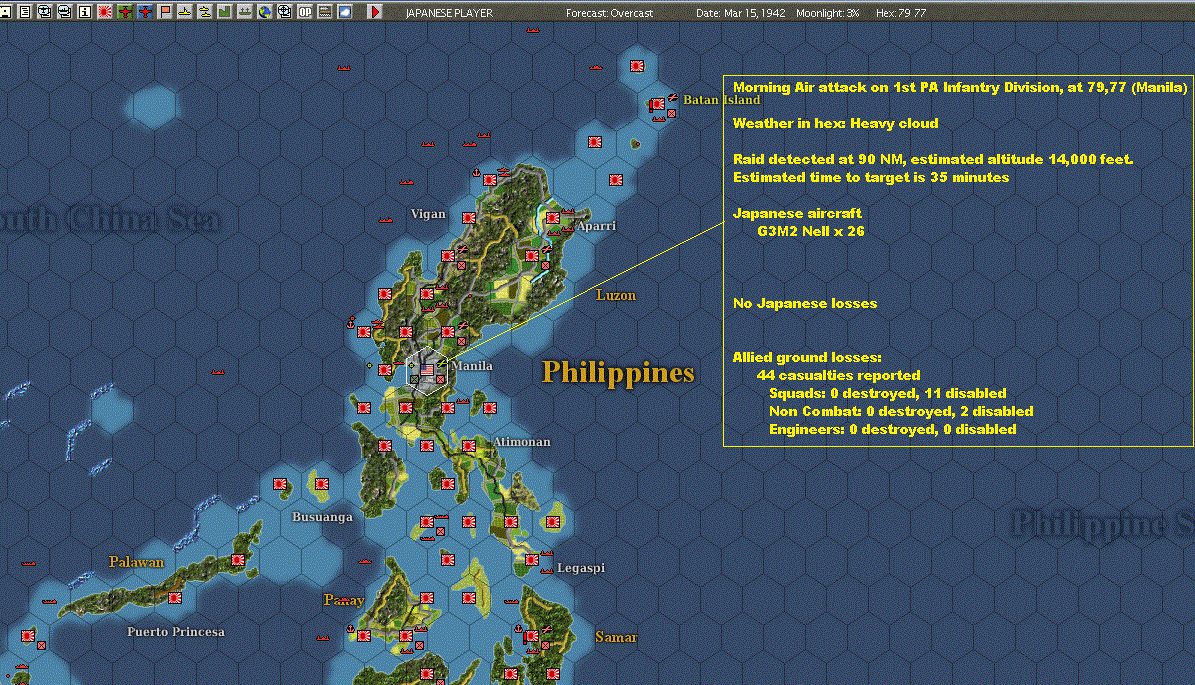The image size is (1195, 685).
Task: Click the Panay island label
Action: click(x=344, y=600)
